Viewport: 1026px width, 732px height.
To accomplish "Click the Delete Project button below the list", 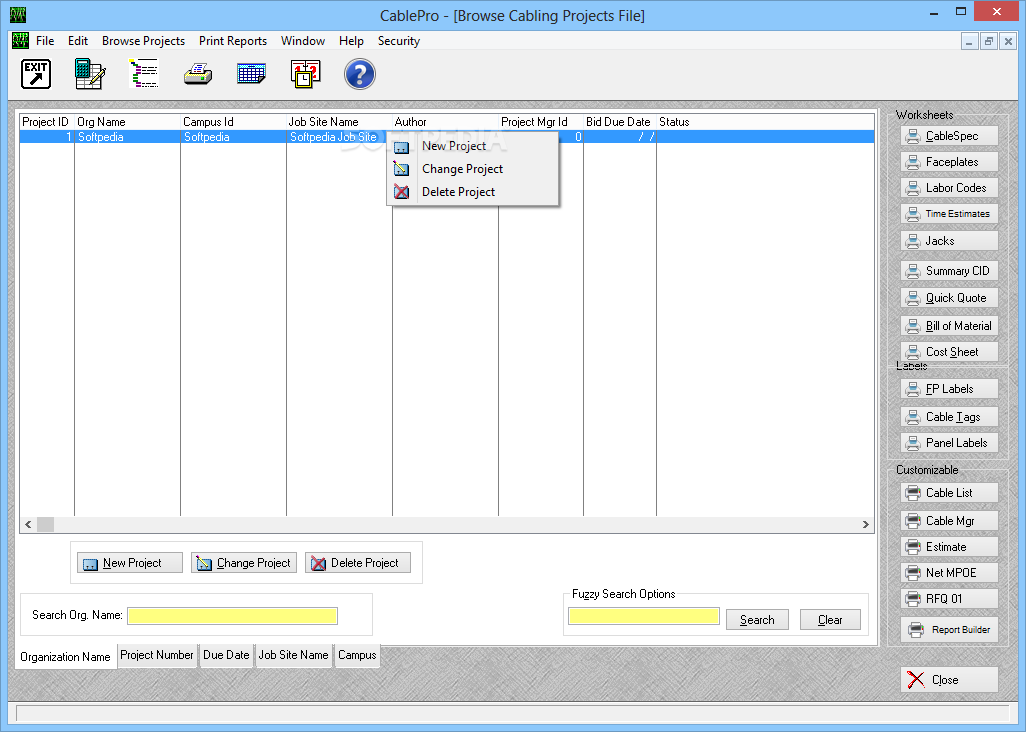I will click(358, 563).
